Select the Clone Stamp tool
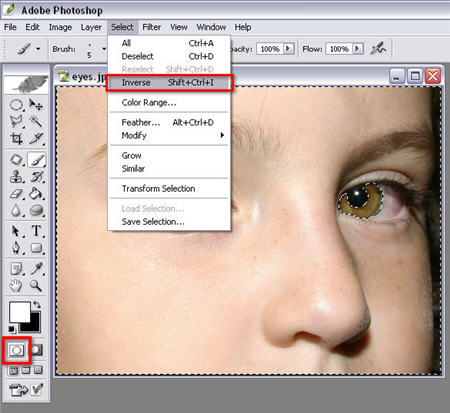Screen dimensions: 450x413 (x=16, y=177)
